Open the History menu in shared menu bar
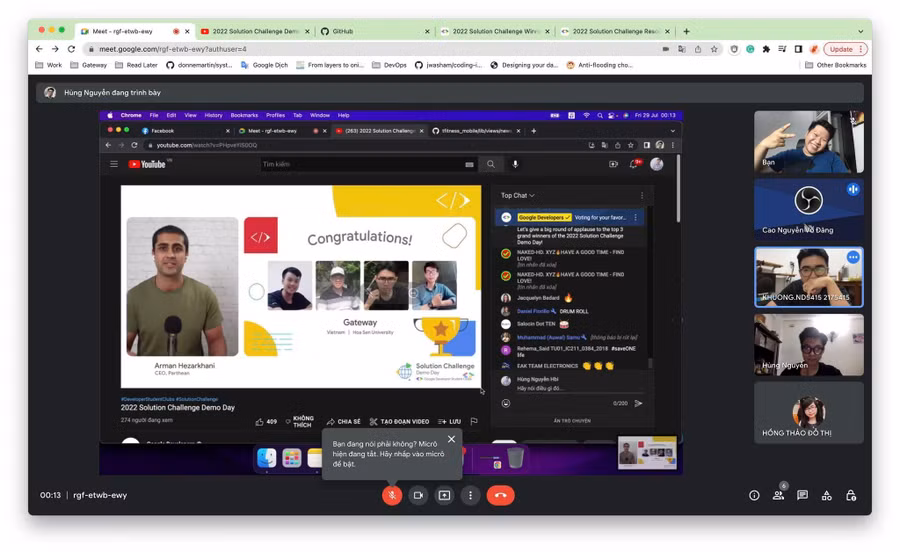900x552 pixels. tap(213, 115)
